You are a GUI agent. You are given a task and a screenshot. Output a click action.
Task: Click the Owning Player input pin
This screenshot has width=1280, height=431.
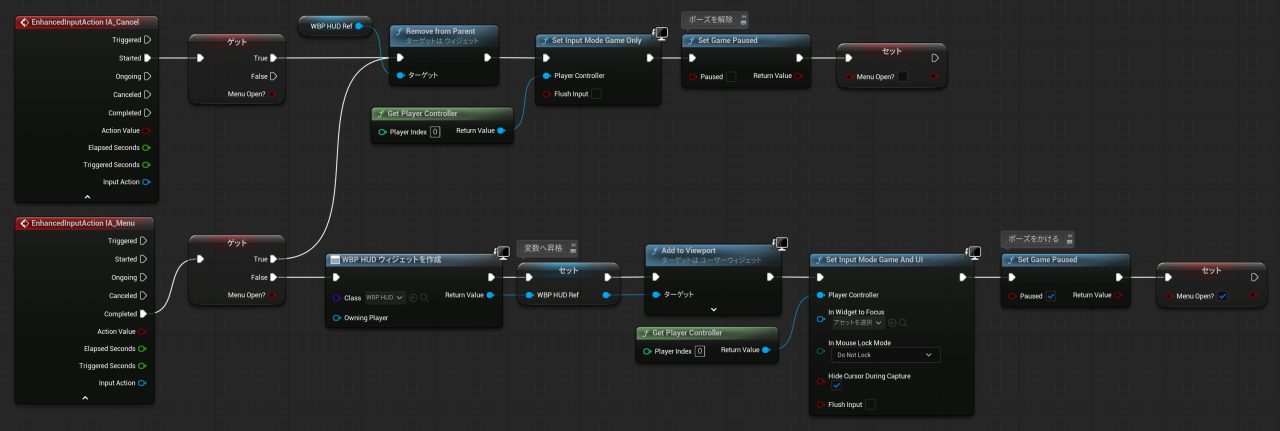click(x=336, y=318)
